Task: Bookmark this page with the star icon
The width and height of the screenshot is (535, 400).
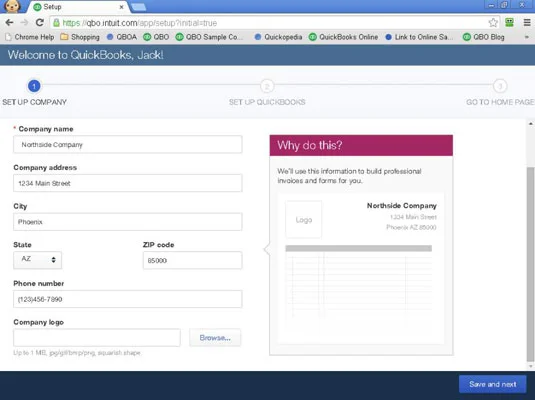Action: pos(493,23)
